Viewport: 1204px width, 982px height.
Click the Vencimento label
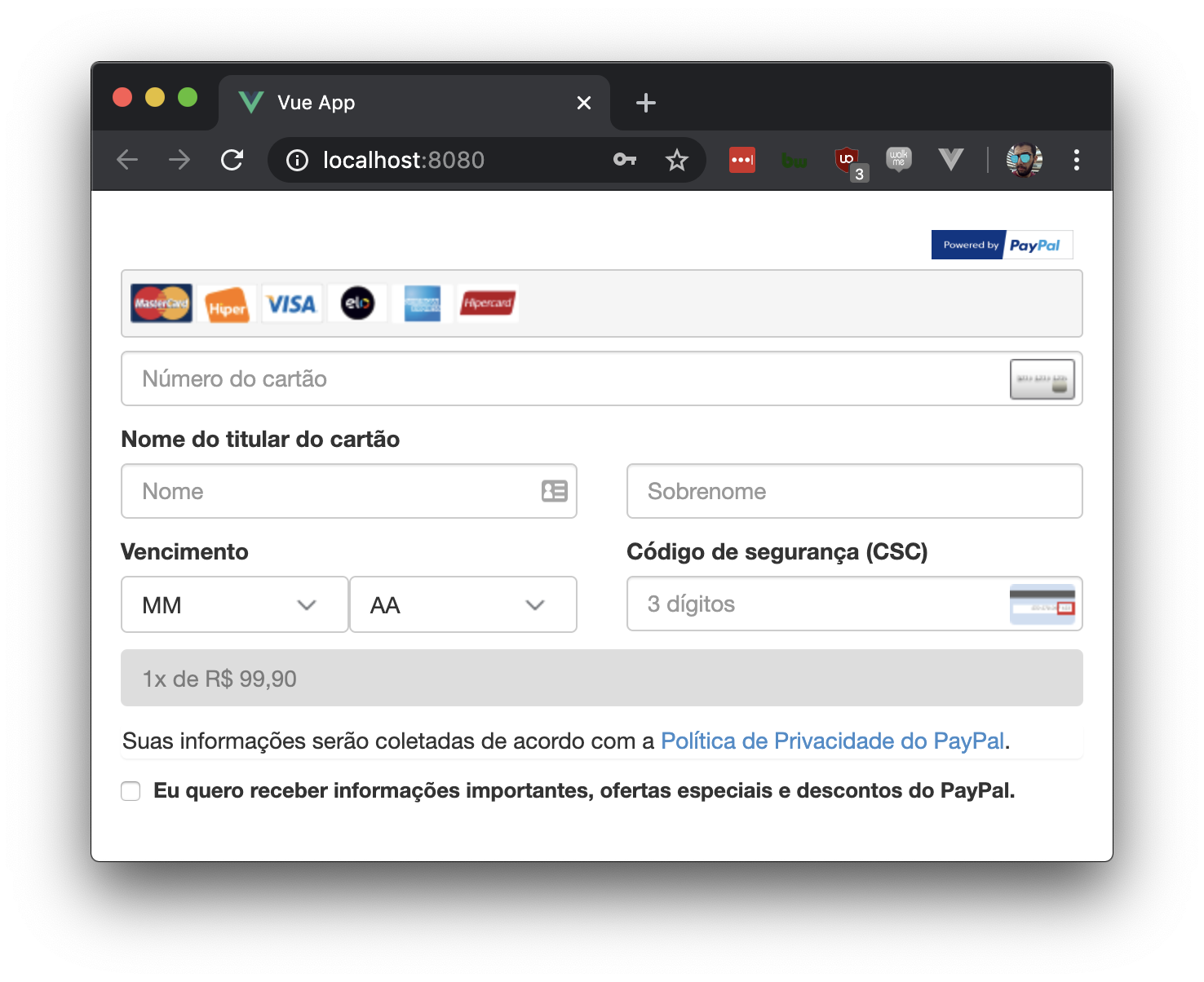(185, 551)
